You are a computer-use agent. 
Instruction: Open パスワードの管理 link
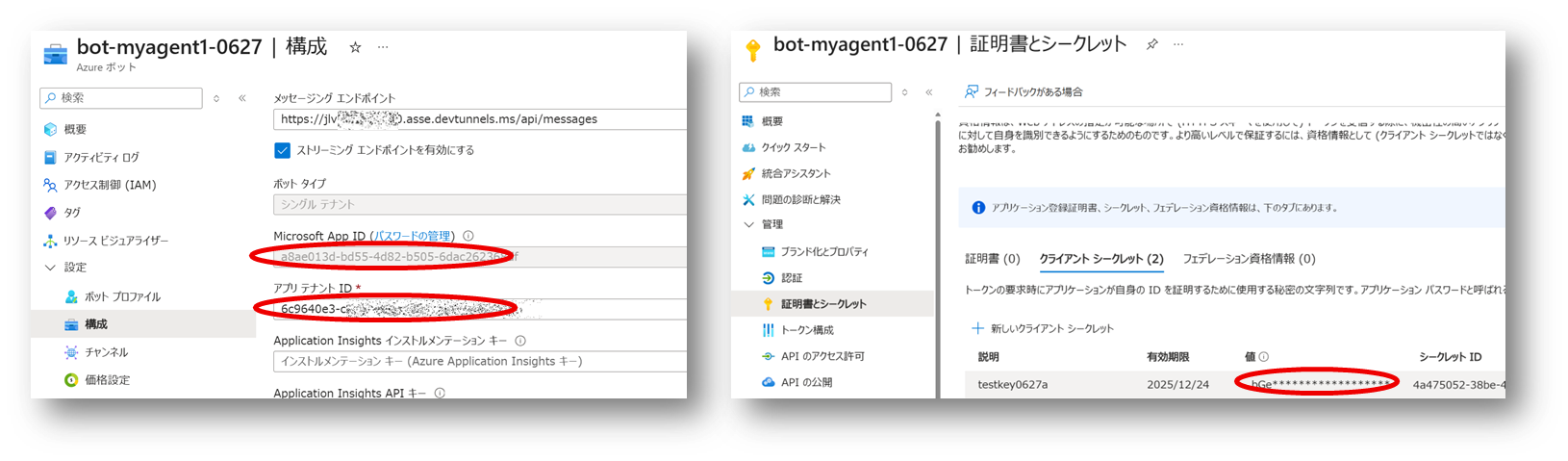pyautogui.click(x=412, y=236)
